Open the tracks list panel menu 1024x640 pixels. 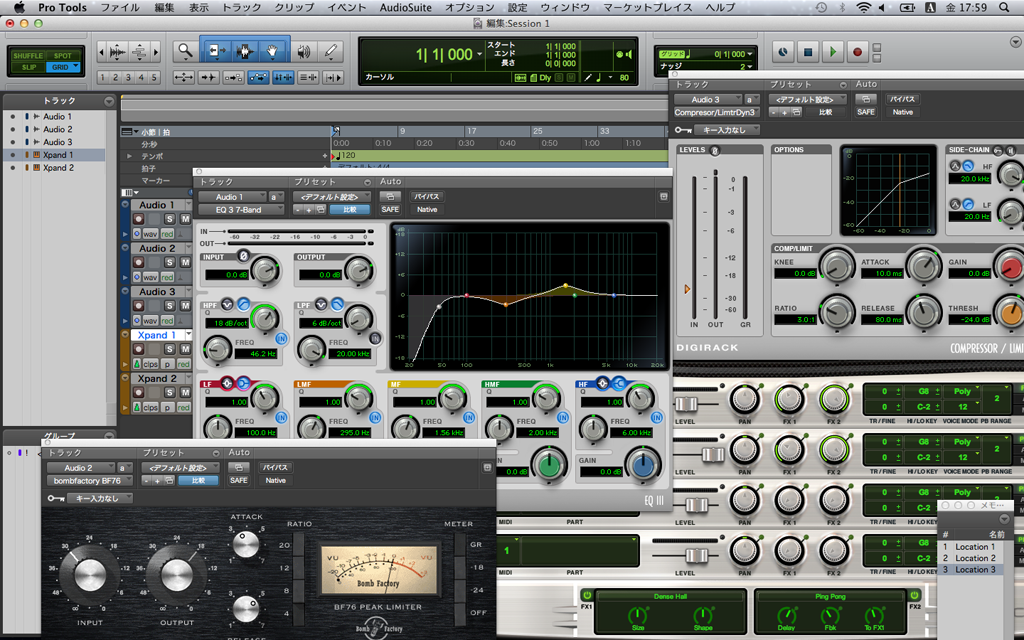(x=109, y=101)
